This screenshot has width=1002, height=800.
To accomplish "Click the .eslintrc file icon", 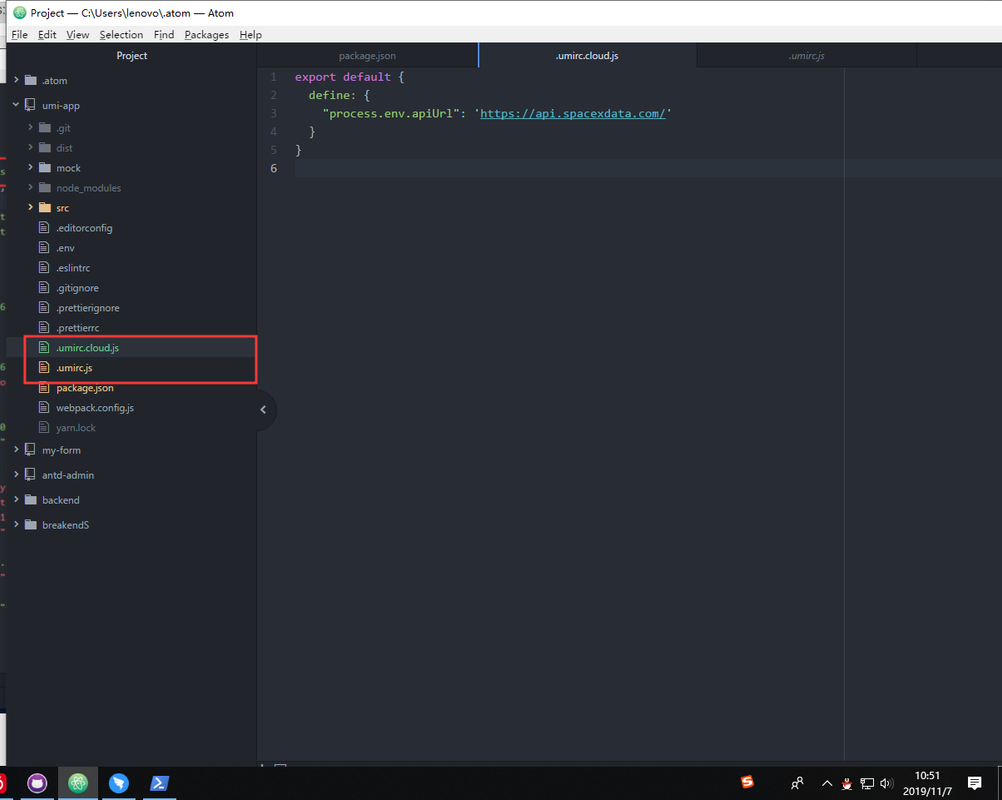I will point(44,267).
